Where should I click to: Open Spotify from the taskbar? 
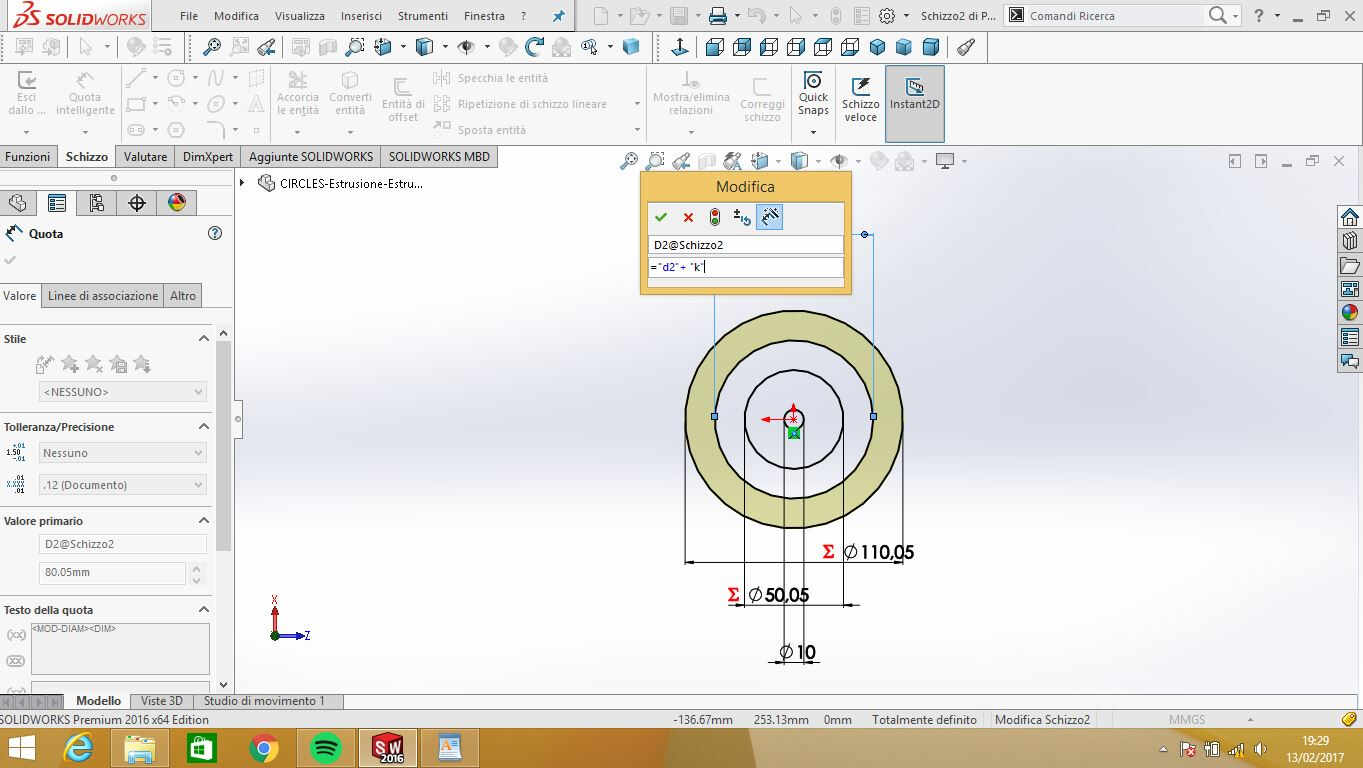click(326, 748)
